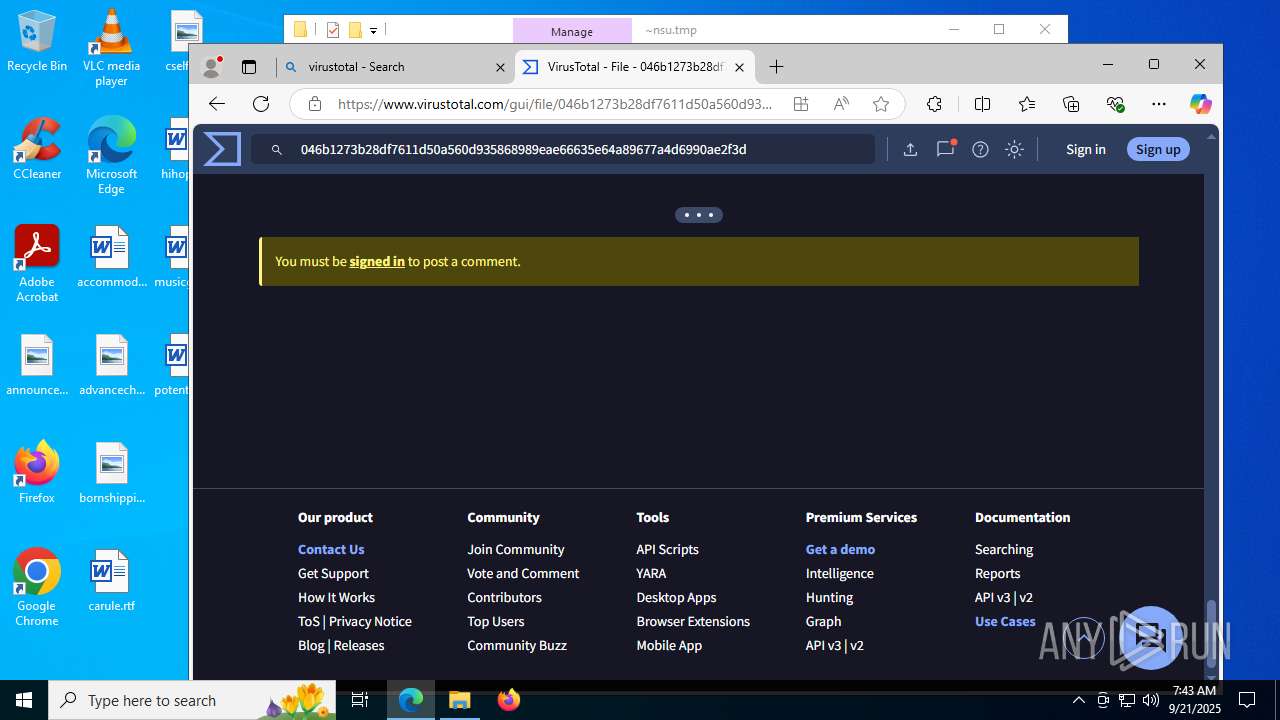This screenshot has height=720, width=1280.
Task: Click the search magnifier icon in VirusTotal
Action: (277, 150)
